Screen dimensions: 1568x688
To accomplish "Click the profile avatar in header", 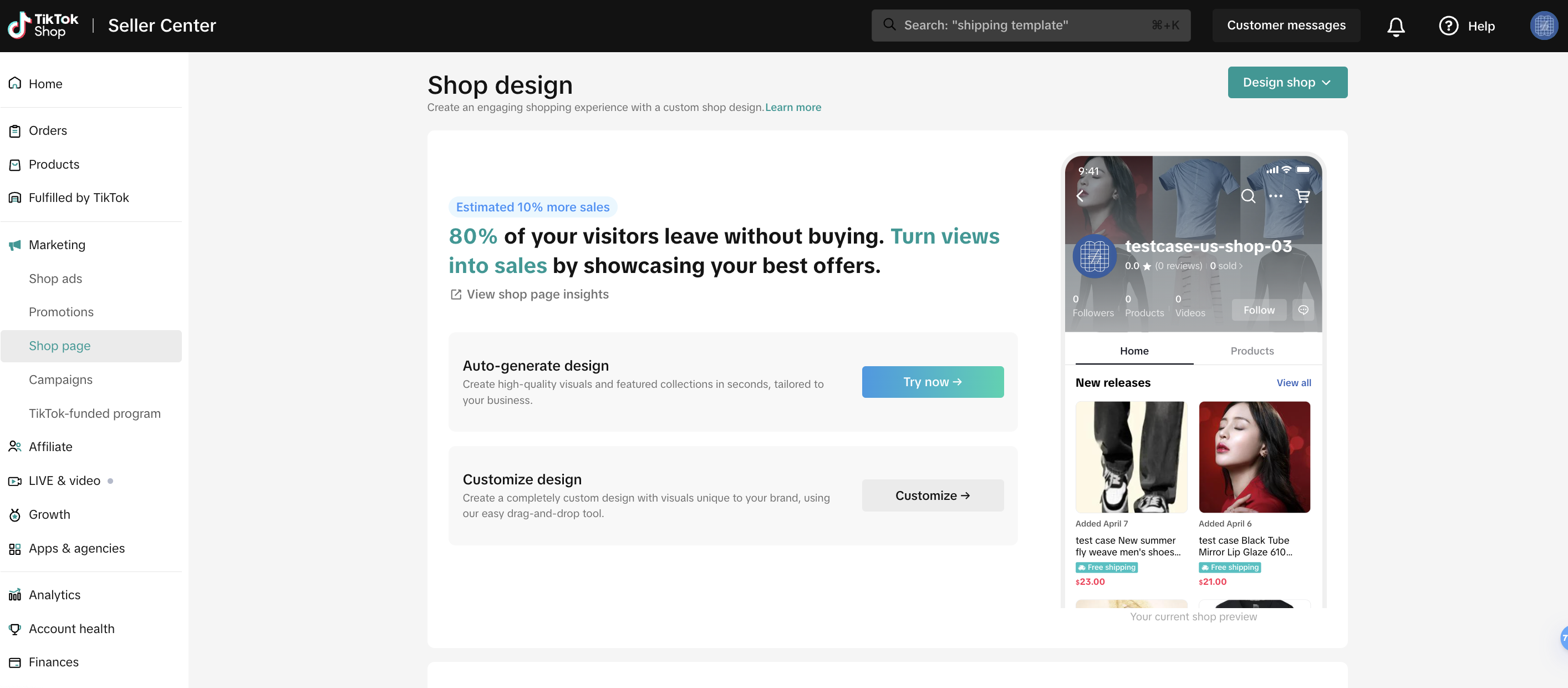I will [1543, 26].
